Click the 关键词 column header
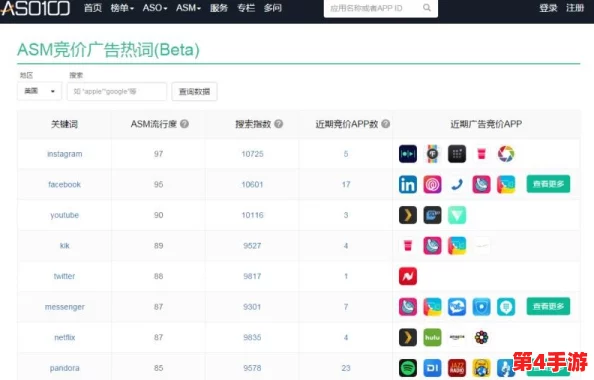594x380 pixels. 64,124
